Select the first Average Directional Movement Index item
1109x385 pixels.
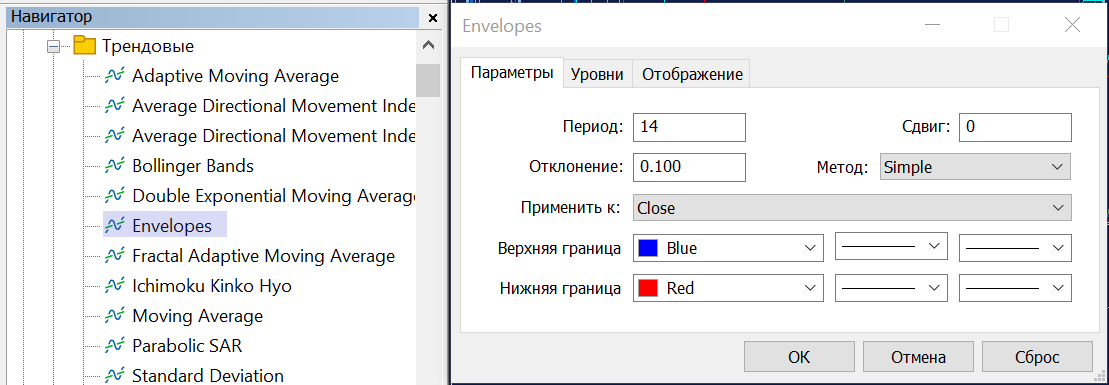pos(274,106)
